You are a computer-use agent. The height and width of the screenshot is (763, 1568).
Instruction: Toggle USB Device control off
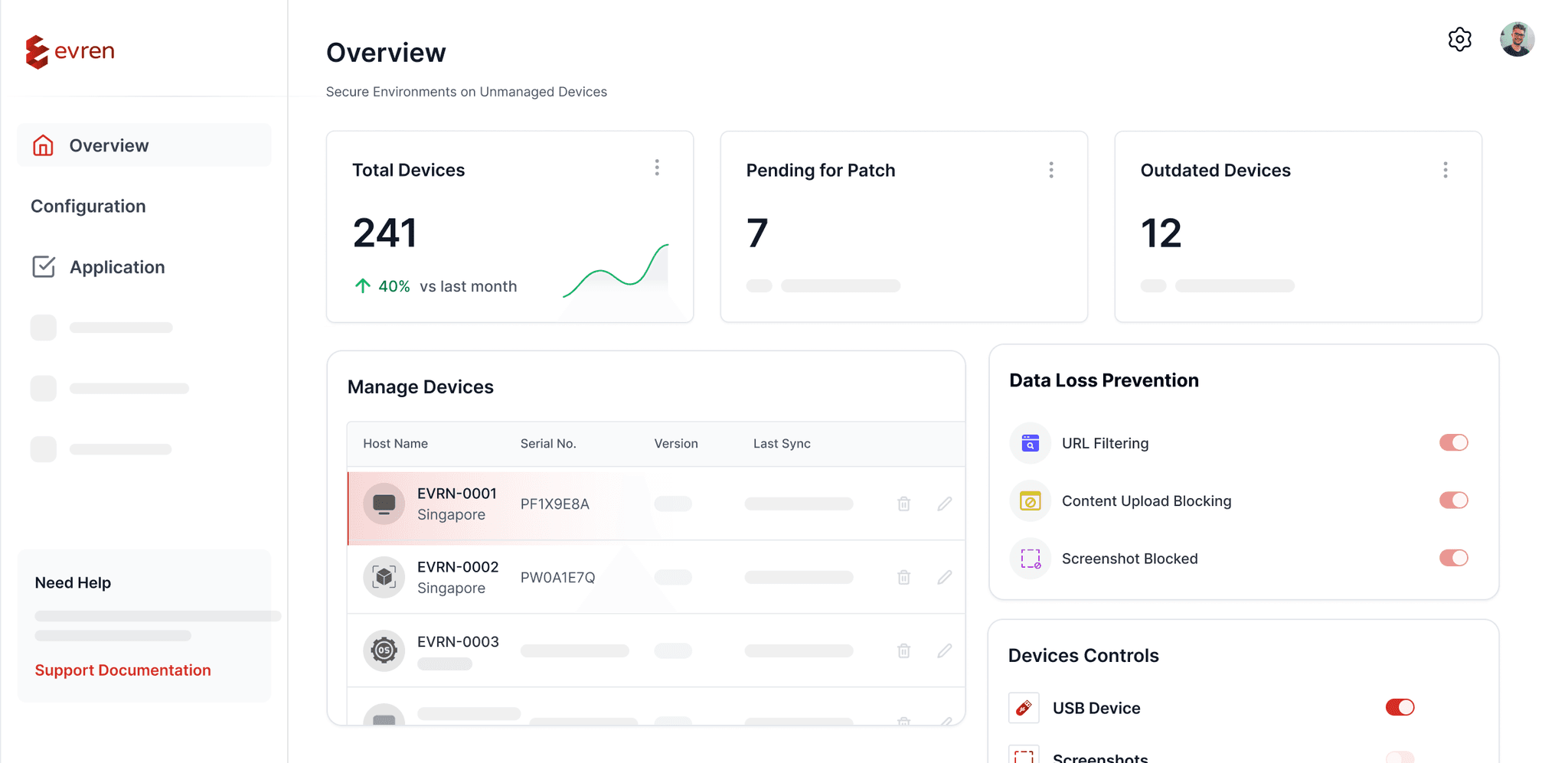[1400, 707]
